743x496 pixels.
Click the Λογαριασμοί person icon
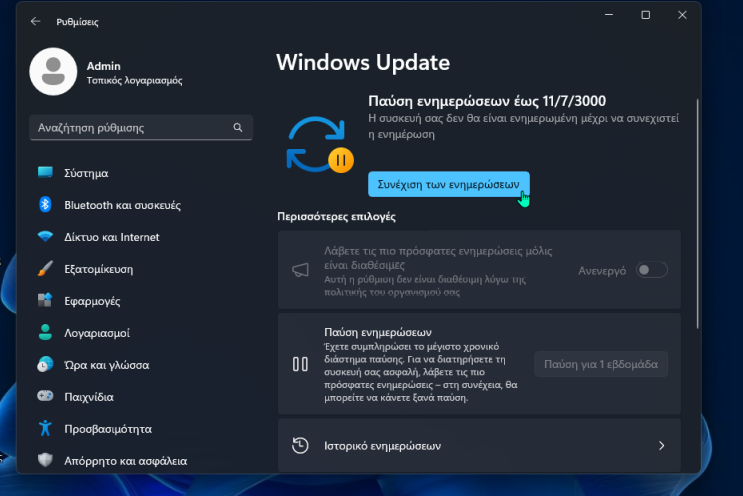click(45, 333)
